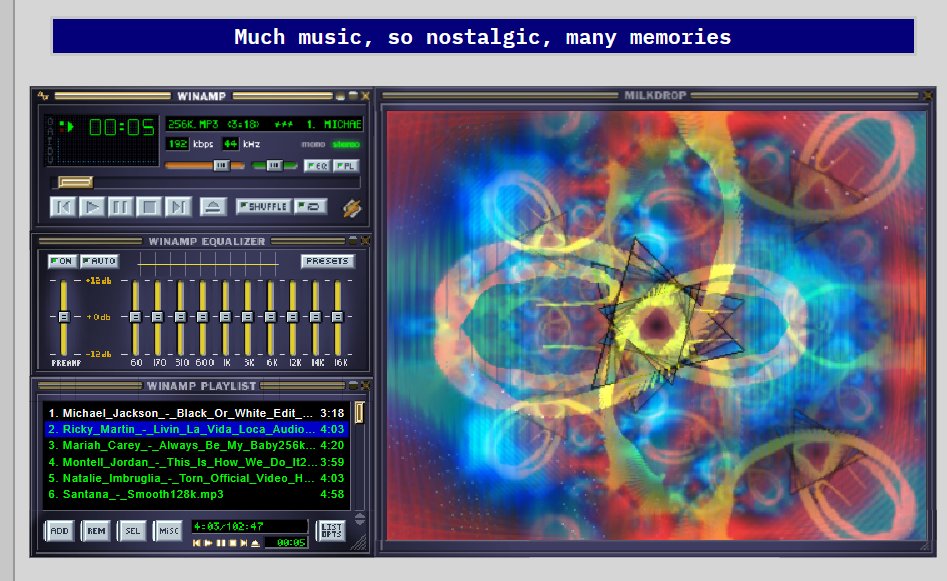Click the main window time display 00:05

click(121, 127)
